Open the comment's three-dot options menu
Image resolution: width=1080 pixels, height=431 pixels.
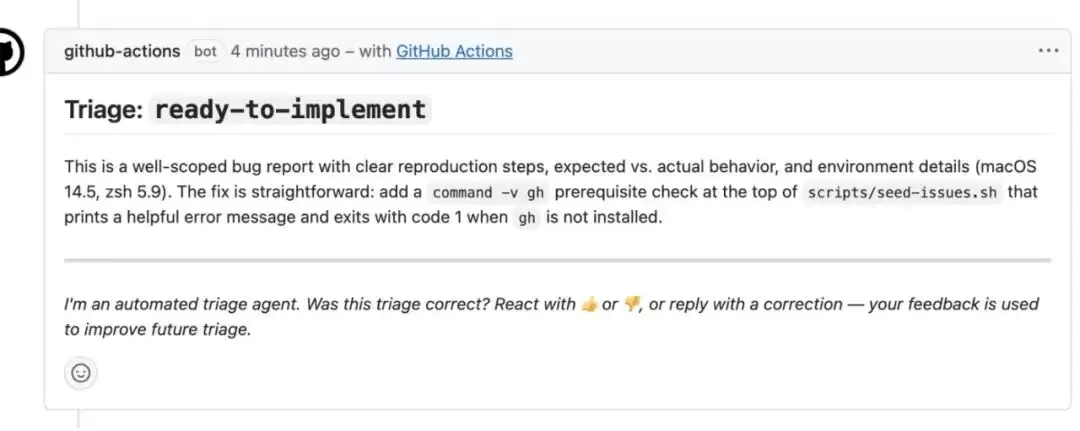click(1048, 51)
